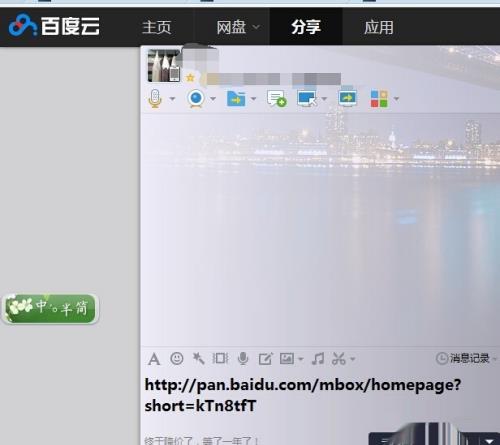Expand the screenshot scissors dropdown arrow
This screenshot has height=445, width=500.
click(353, 359)
